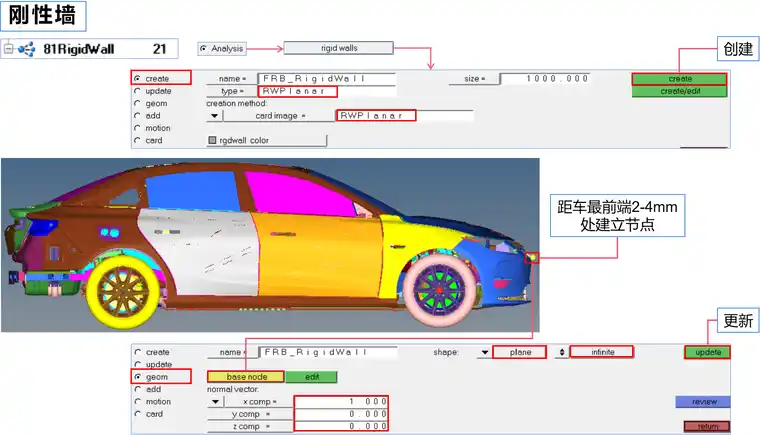The image size is (760, 435).
Task: Toggle the infinite size switch arrow
Action: click(x=561, y=352)
